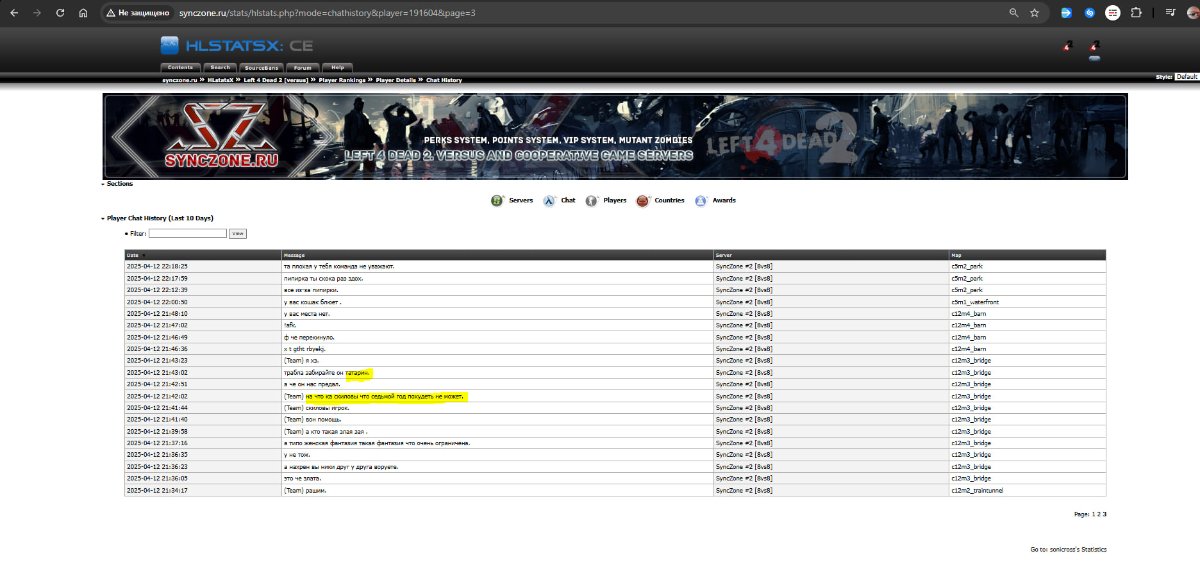1200x565 pixels.
Task: Open sonicross's Statistics link
Action: tap(1076, 550)
